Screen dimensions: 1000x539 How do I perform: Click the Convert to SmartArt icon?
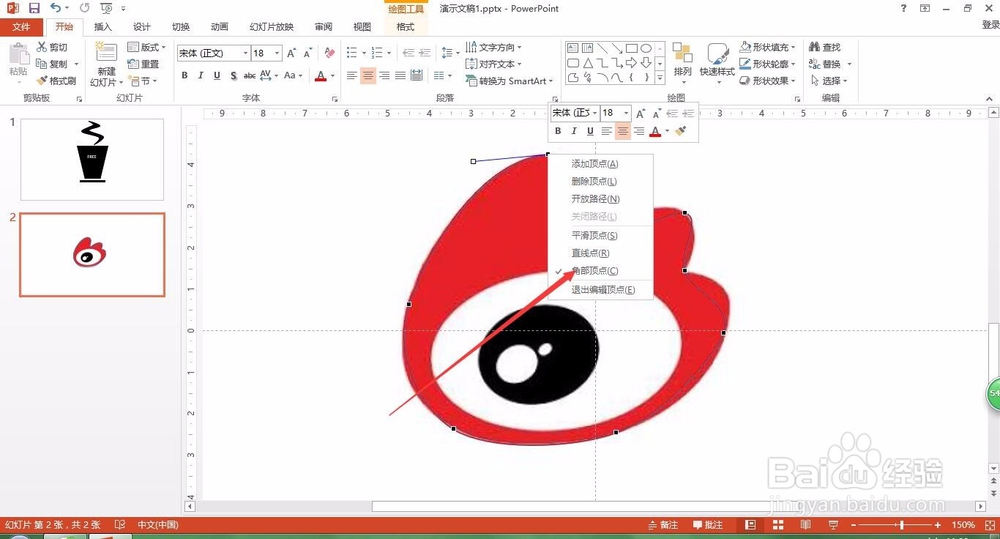[471, 81]
